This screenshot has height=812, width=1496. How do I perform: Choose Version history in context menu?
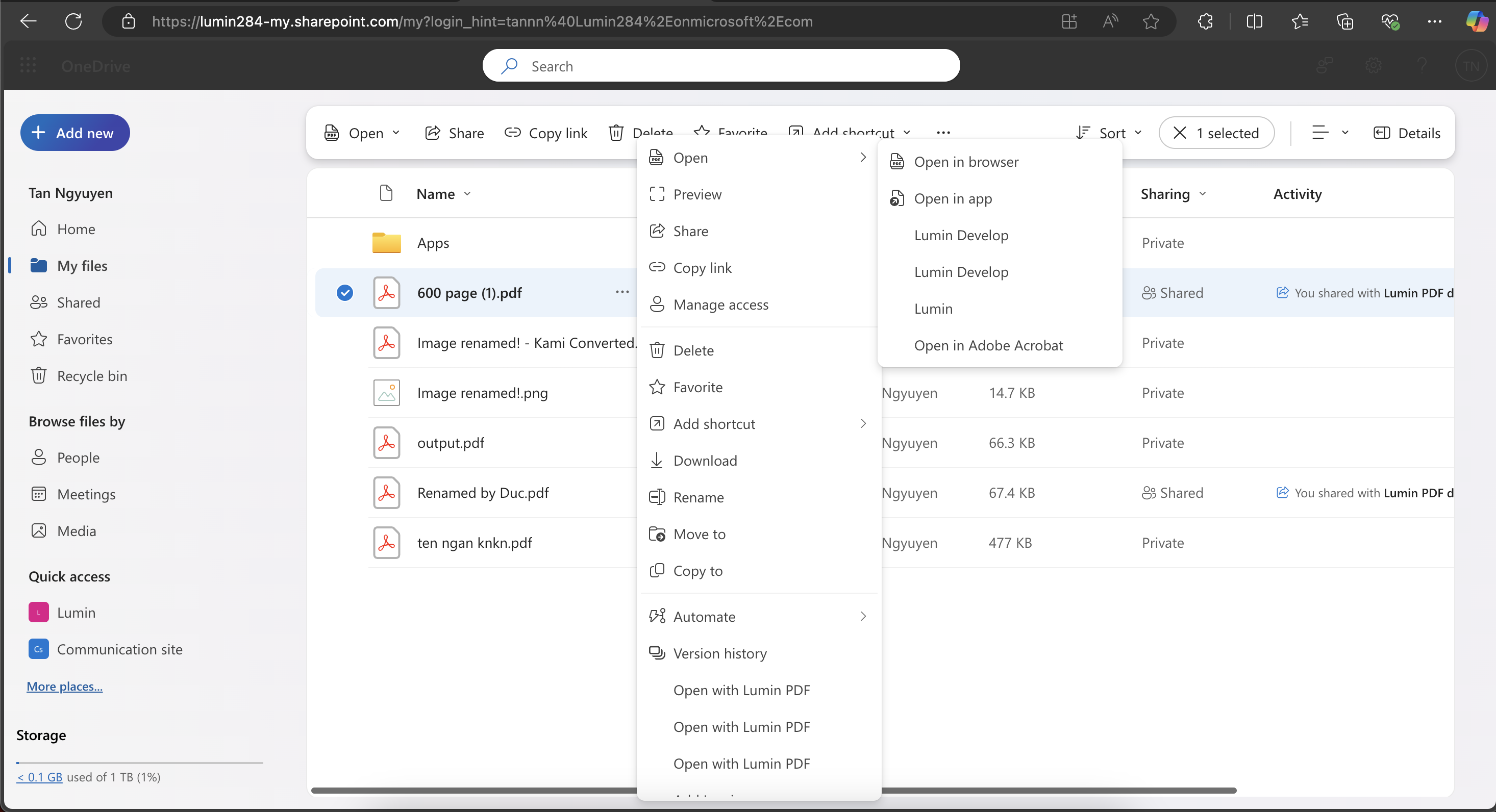point(758,653)
